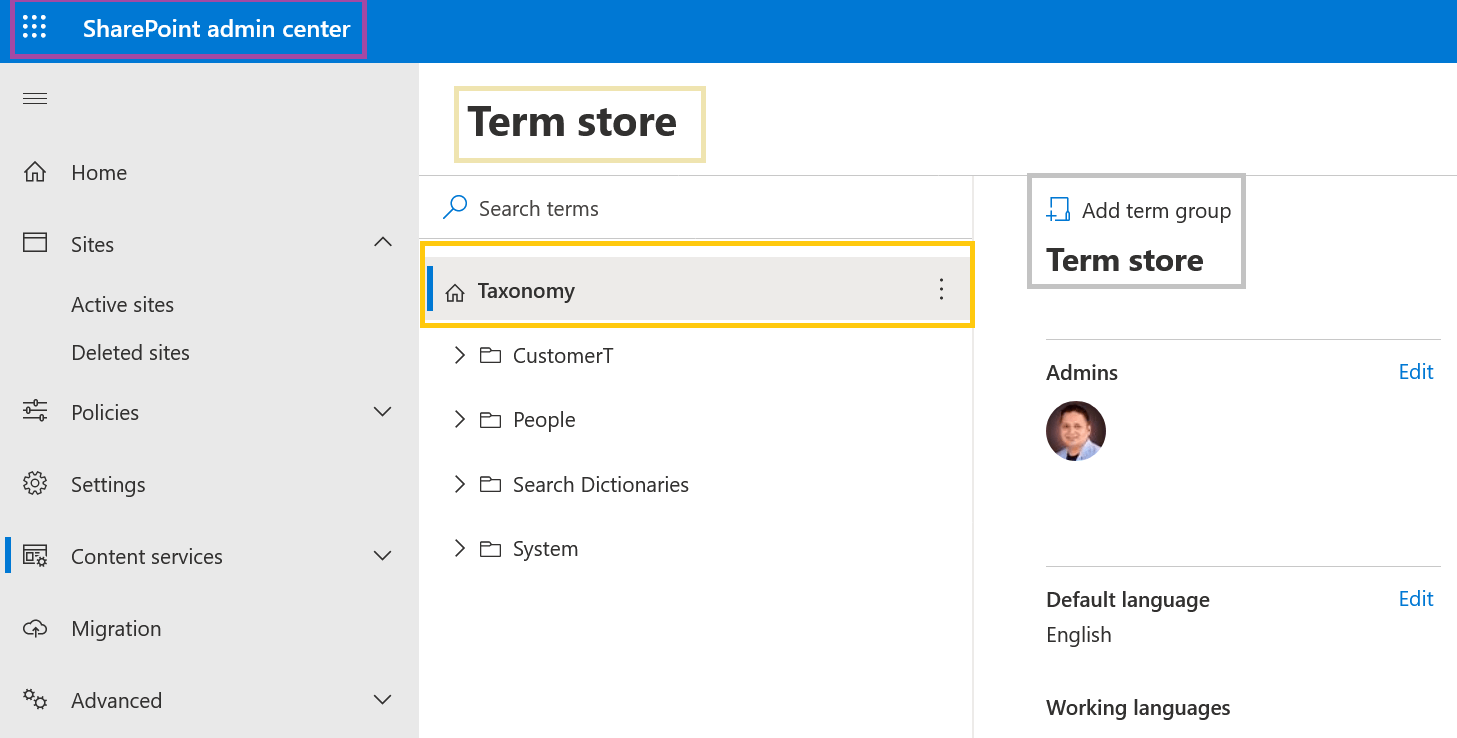The height and width of the screenshot is (738, 1457).
Task: Open Policies menu label
Action: (105, 412)
